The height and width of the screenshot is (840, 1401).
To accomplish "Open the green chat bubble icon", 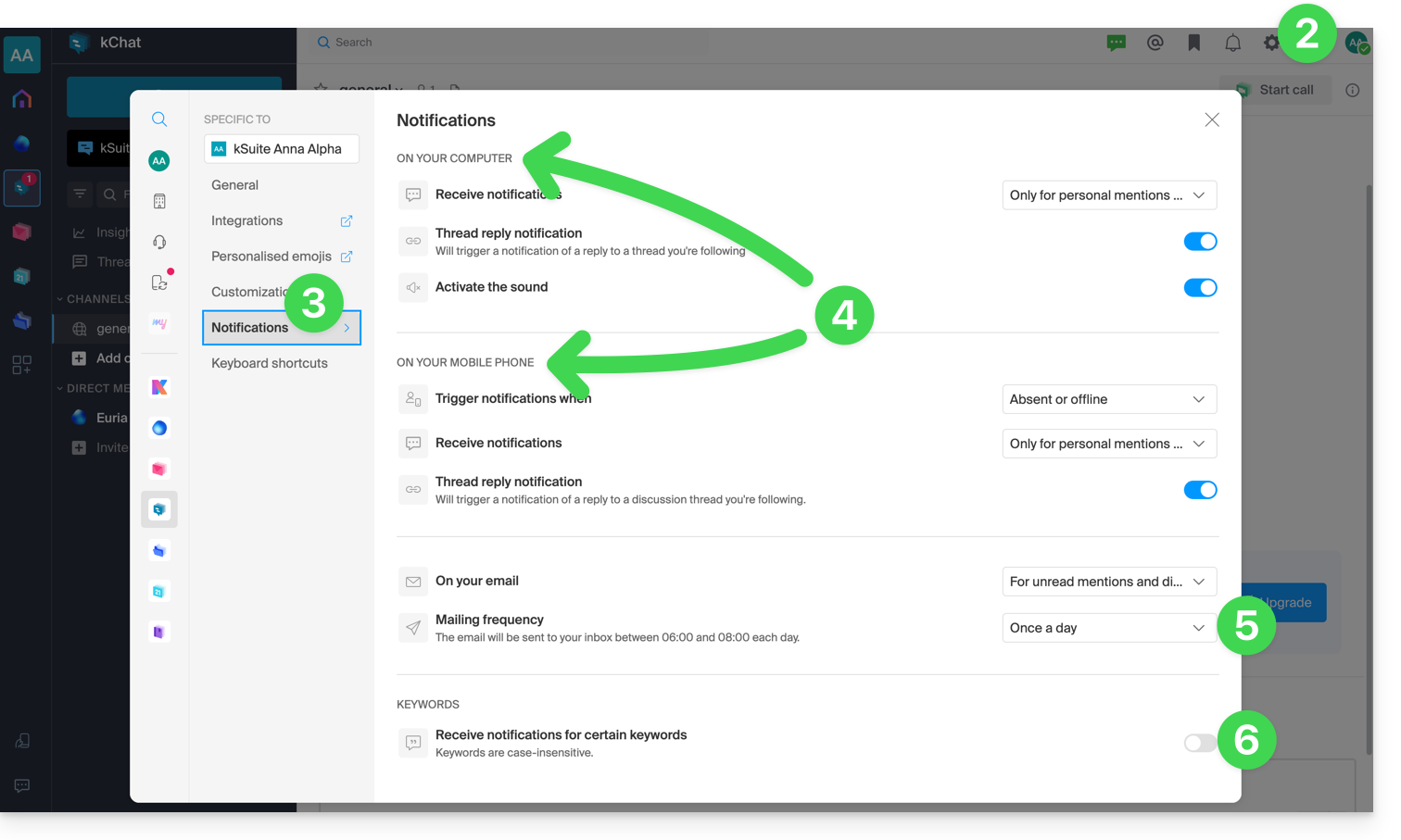I will [x=1116, y=43].
